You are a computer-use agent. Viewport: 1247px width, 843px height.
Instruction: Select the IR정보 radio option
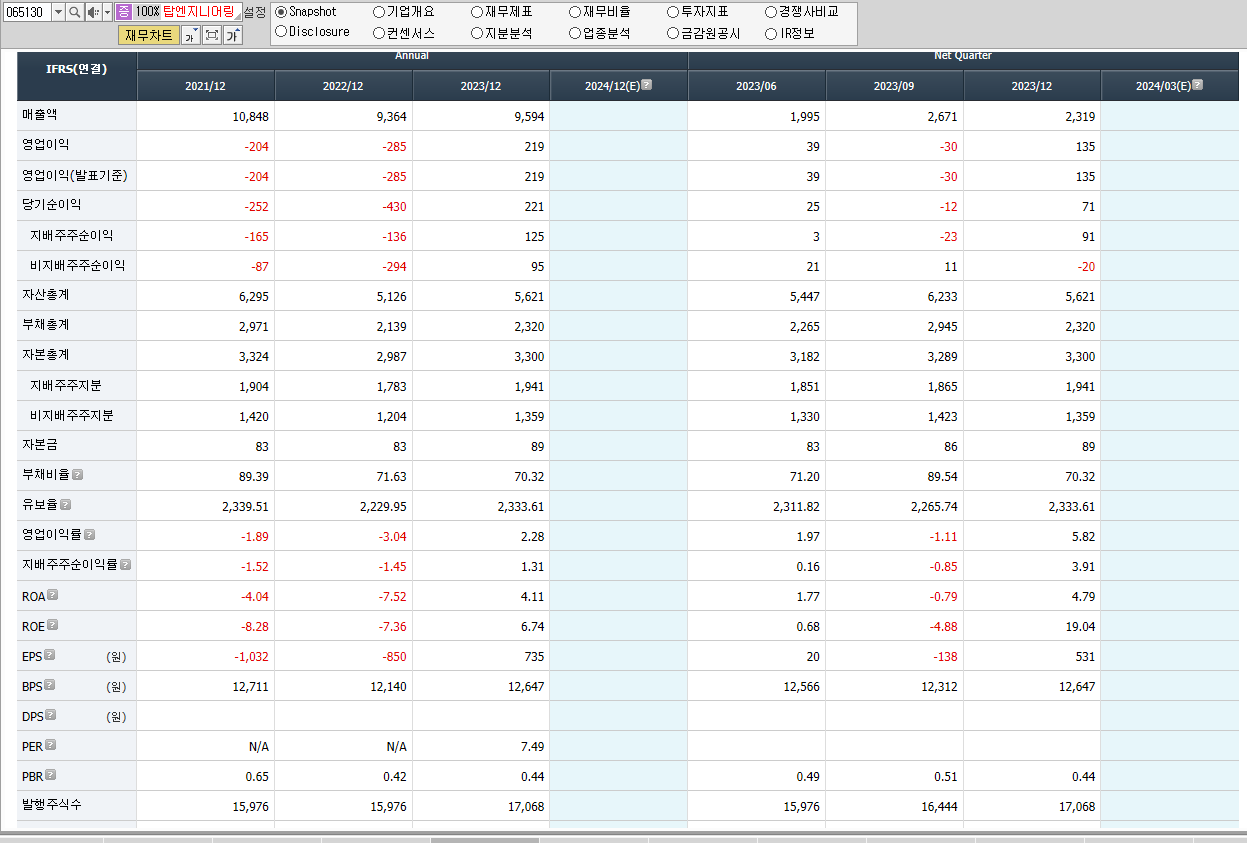pos(771,33)
